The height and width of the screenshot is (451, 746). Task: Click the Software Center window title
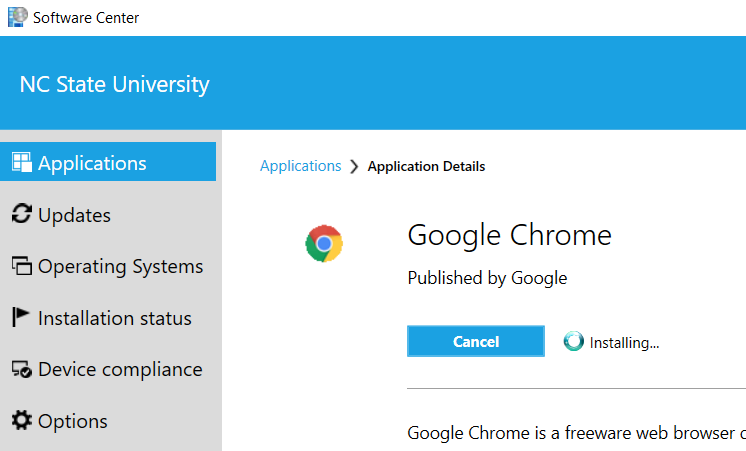[x=86, y=18]
